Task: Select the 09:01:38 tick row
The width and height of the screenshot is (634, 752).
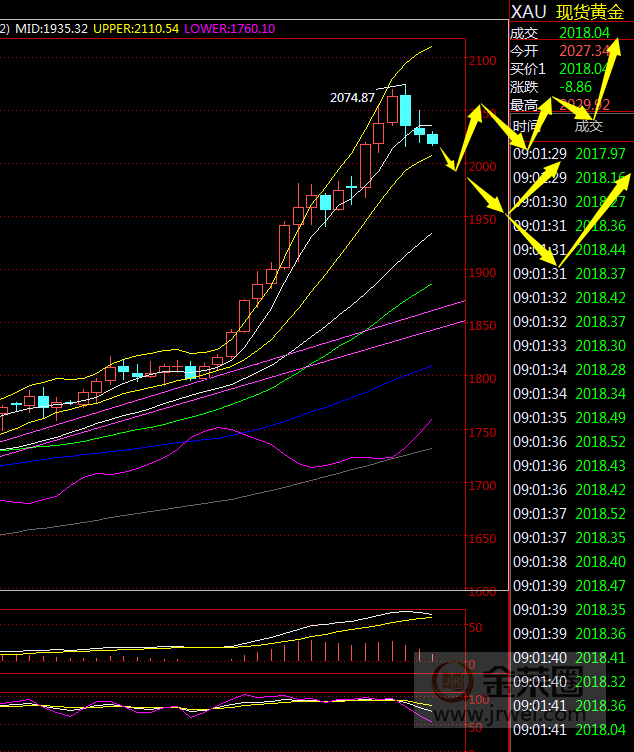Action: point(570,562)
